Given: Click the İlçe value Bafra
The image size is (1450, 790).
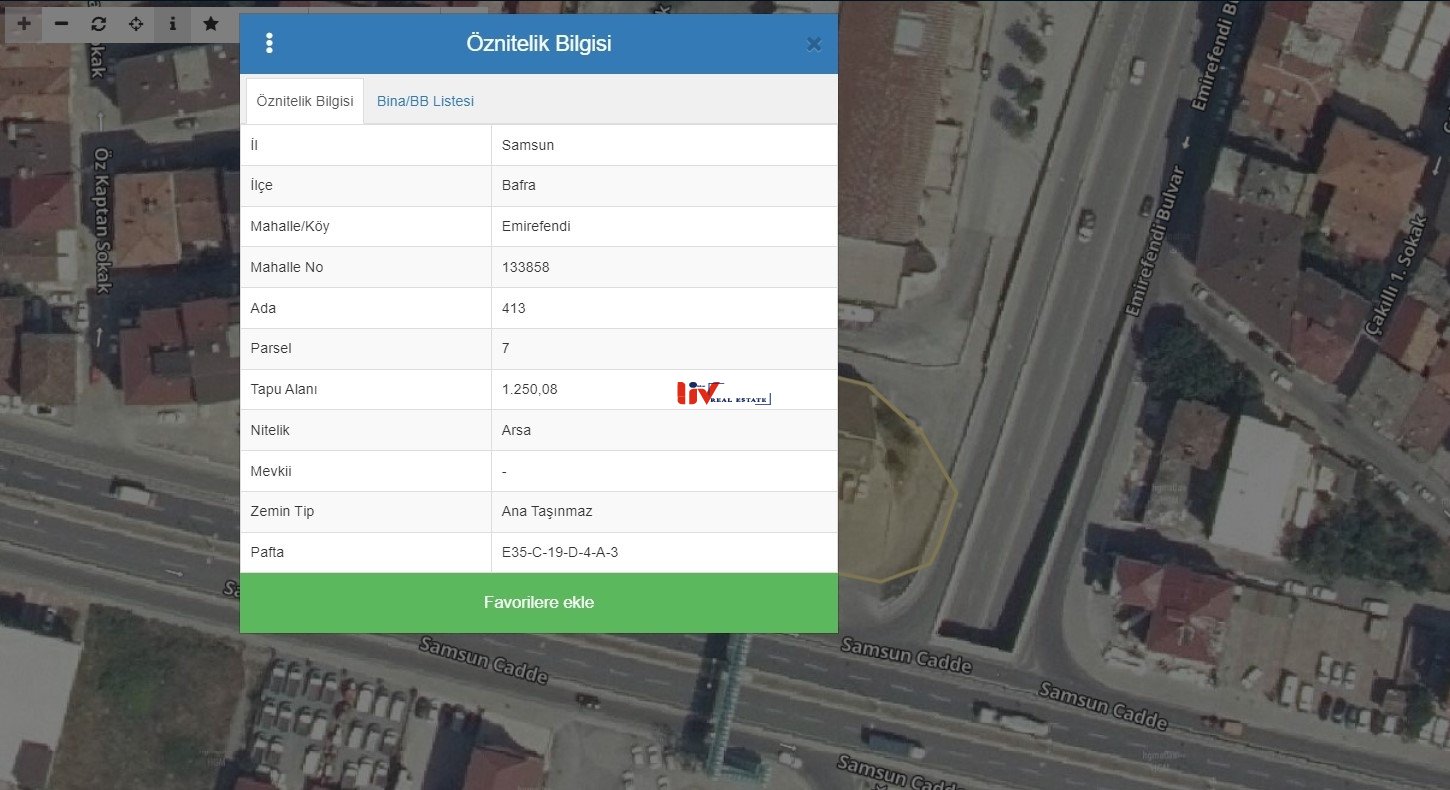Looking at the screenshot, I should point(519,185).
